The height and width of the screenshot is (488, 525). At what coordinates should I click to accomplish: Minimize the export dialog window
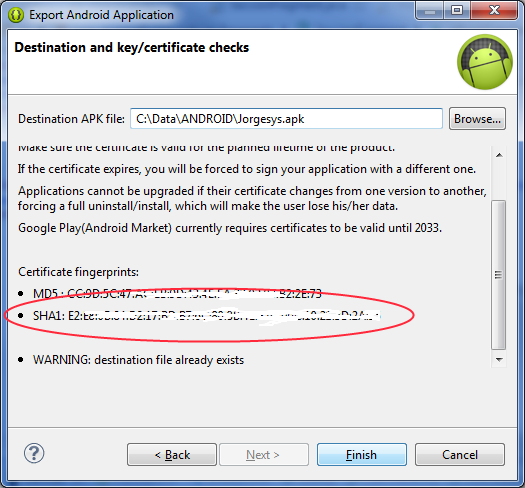coord(430,11)
